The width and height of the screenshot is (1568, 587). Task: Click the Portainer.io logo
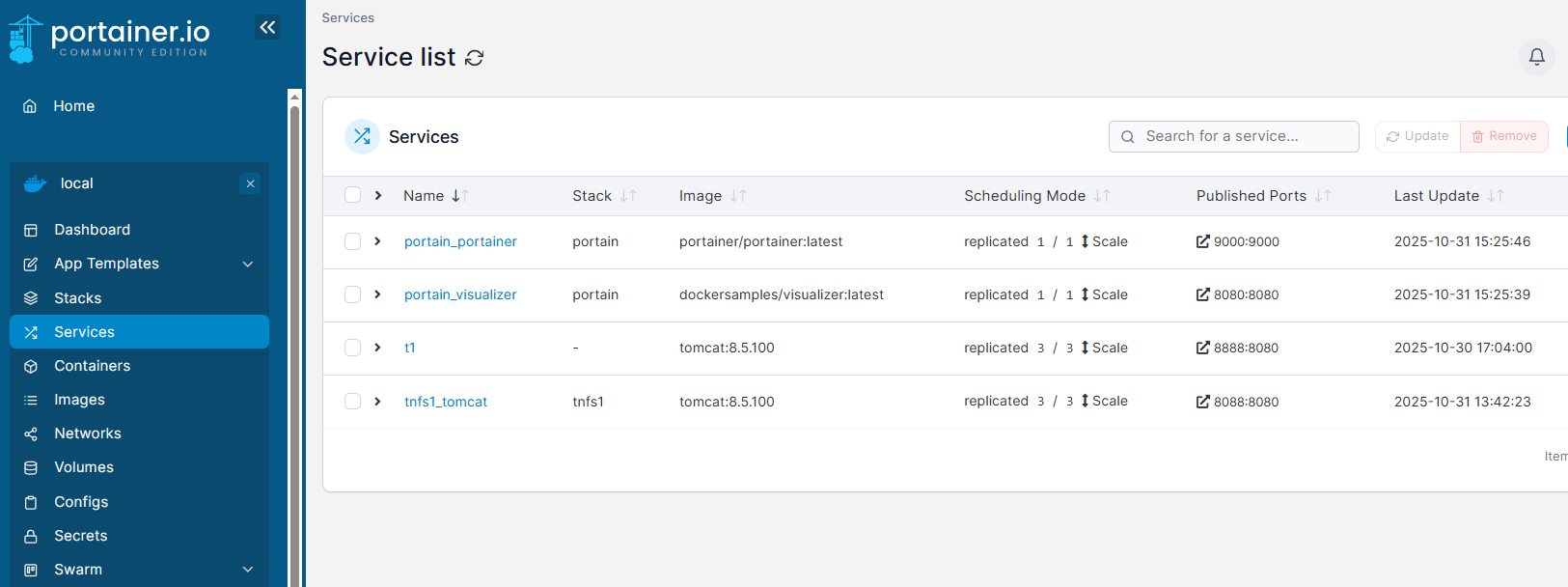(109, 39)
